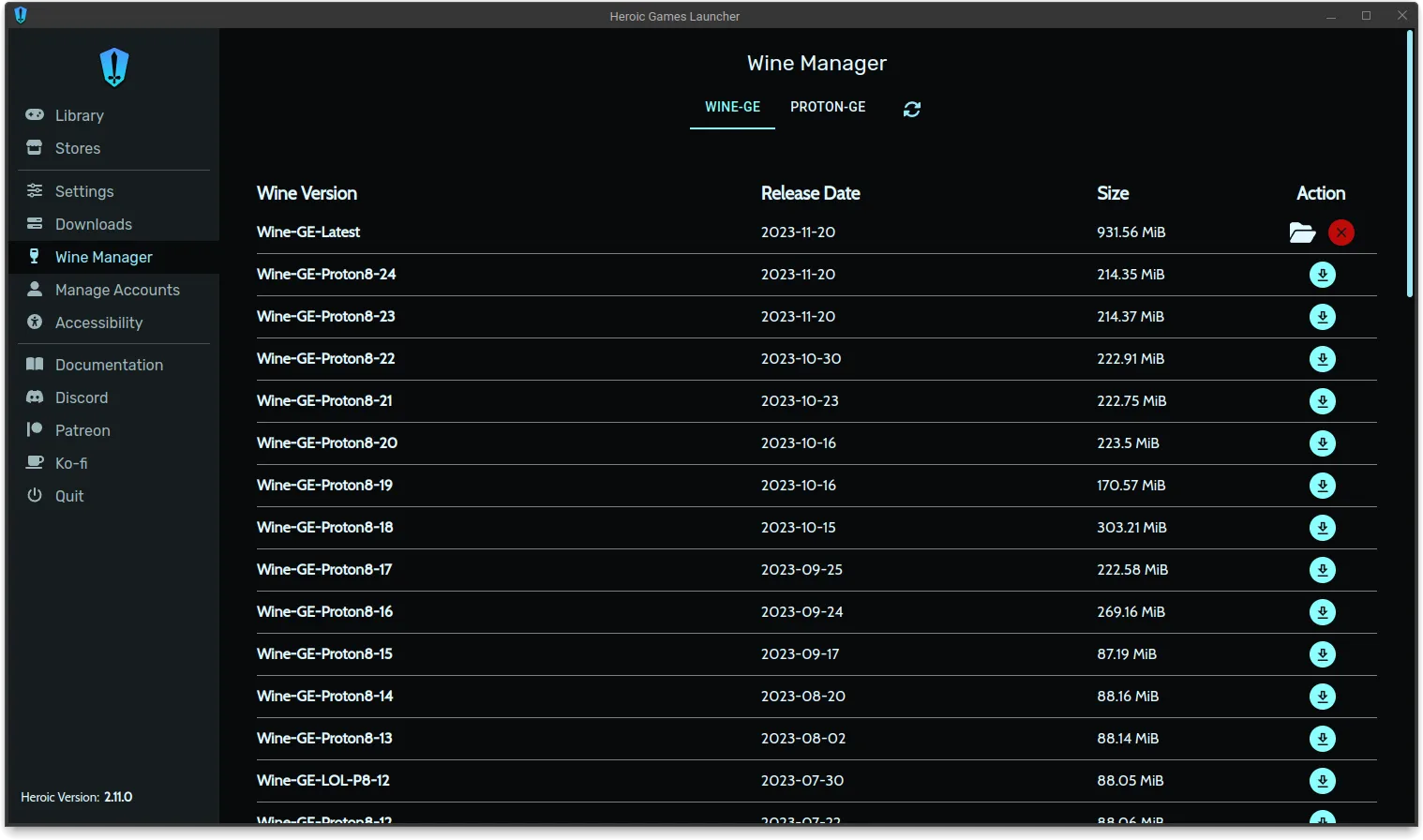Select the WINE-GE tab
1423x840 pixels.
[x=732, y=107]
